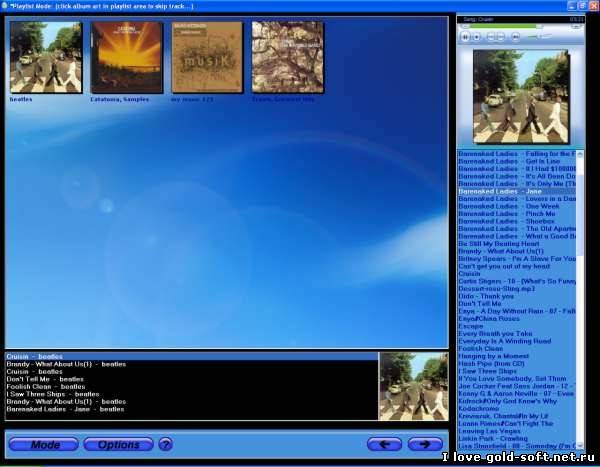The width and height of the screenshot is (600, 467).
Task: Skip to next track in player controls
Action: coord(501,37)
